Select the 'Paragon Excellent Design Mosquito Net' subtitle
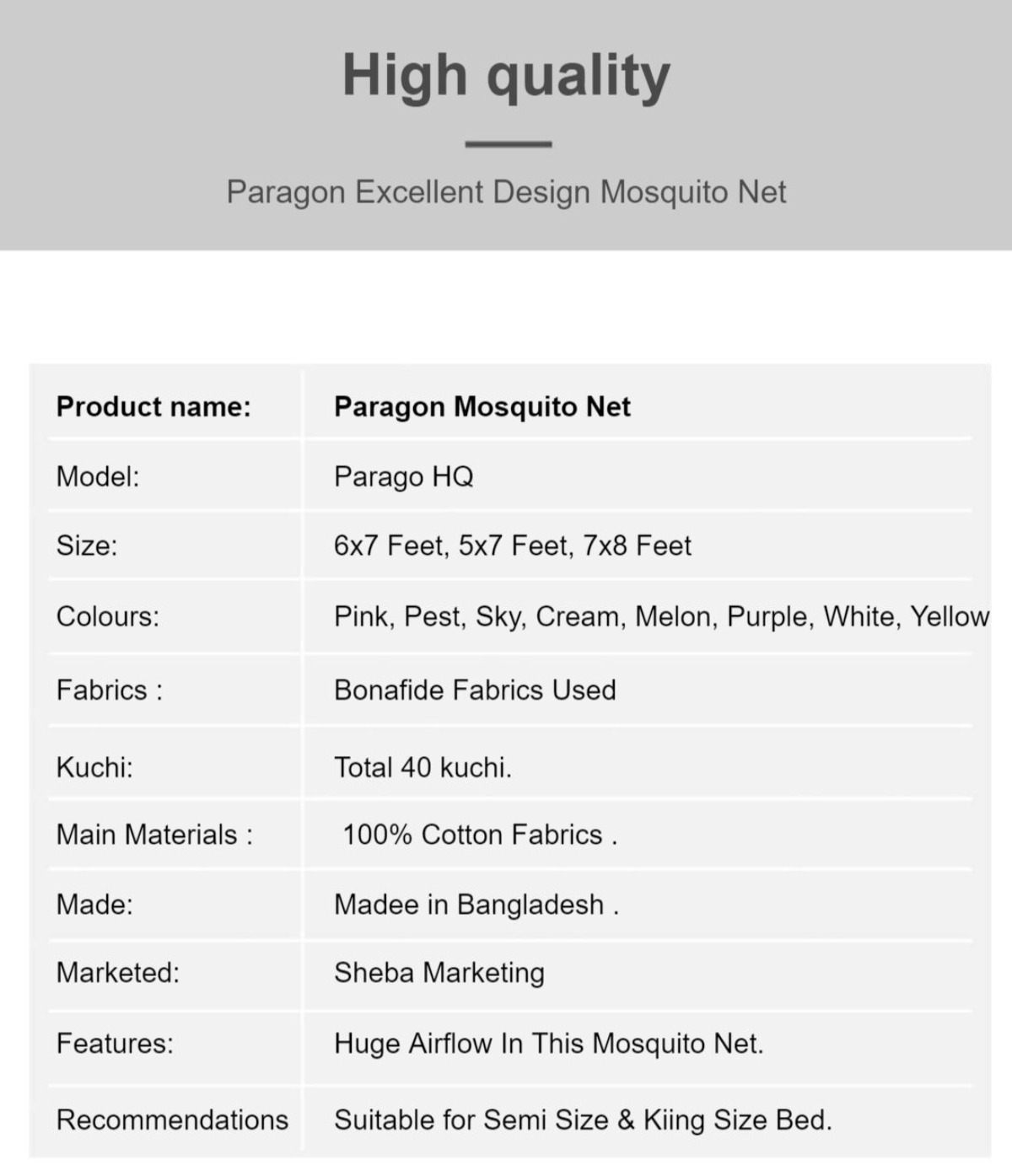Screen dimensions: 1012x1176 click(506, 192)
